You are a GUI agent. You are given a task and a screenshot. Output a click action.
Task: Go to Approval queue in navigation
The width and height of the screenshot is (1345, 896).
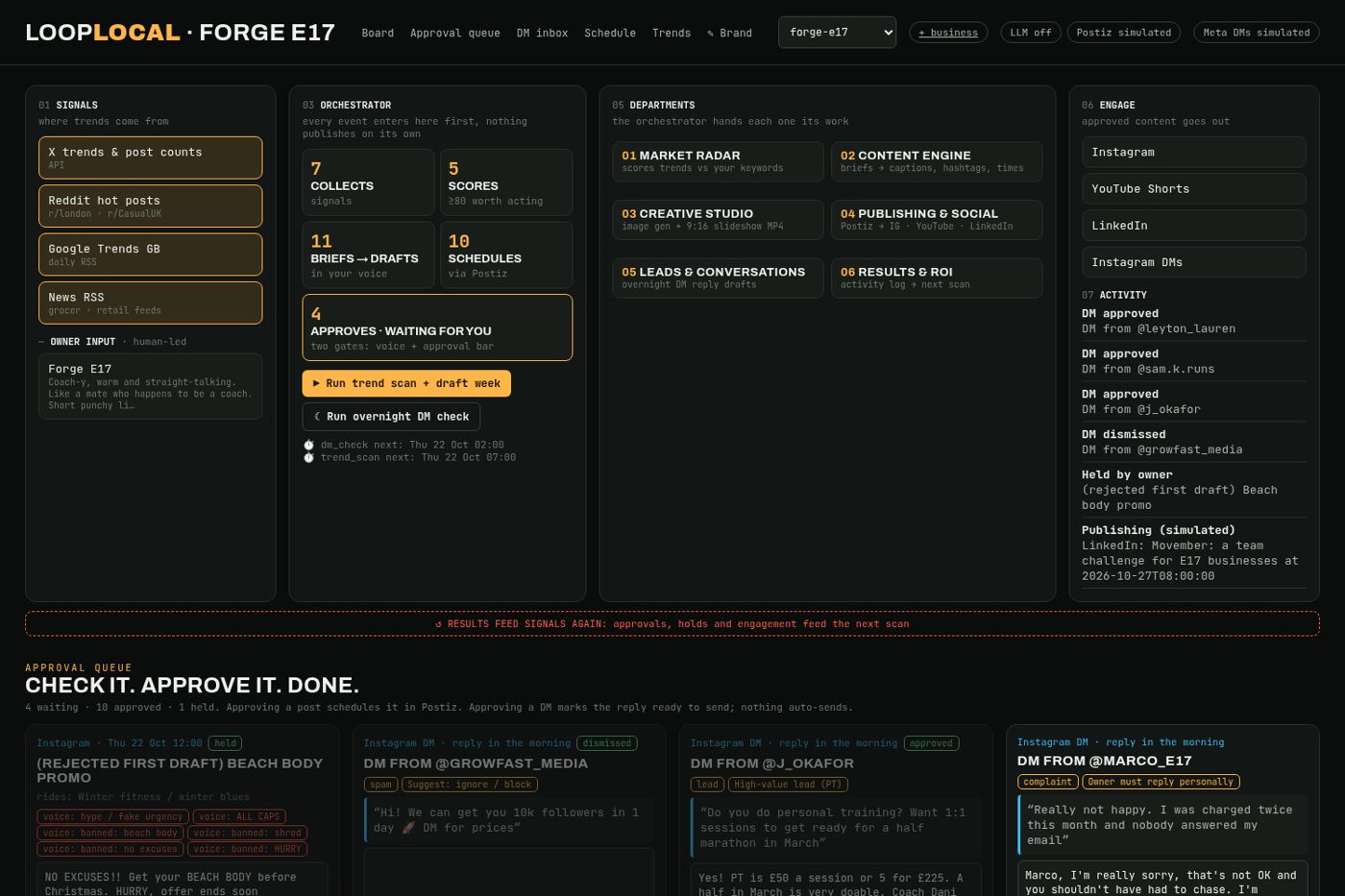coord(455,33)
